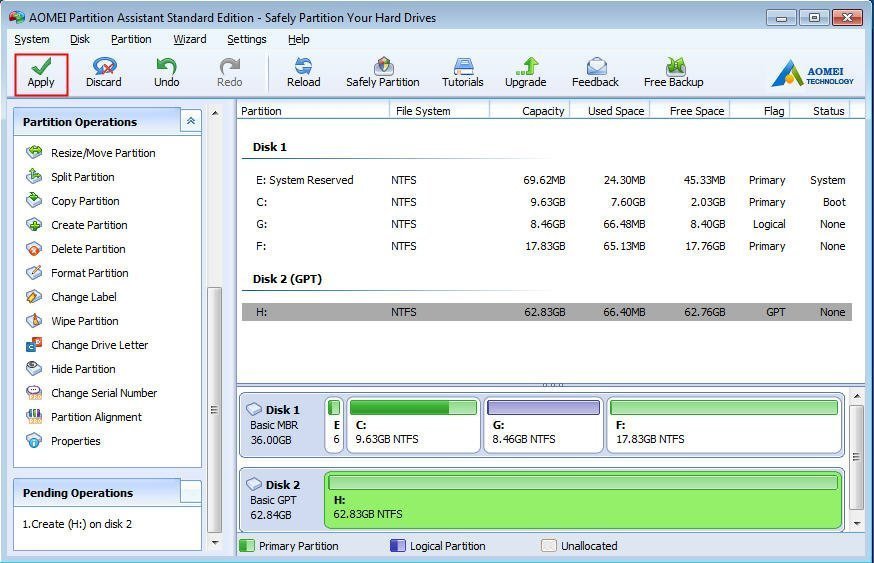
Task: Select the C: partition usage bar
Action: click(413, 407)
